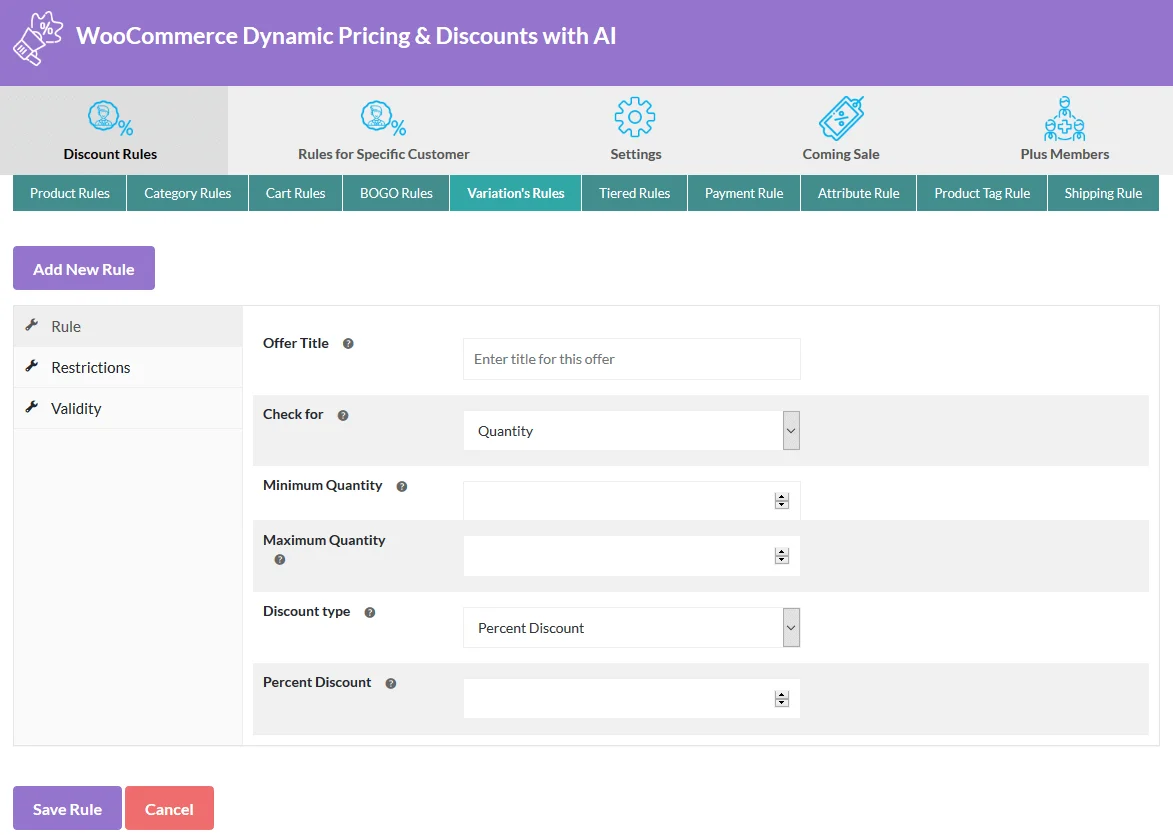Click the plugin logo in the header

(36, 39)
